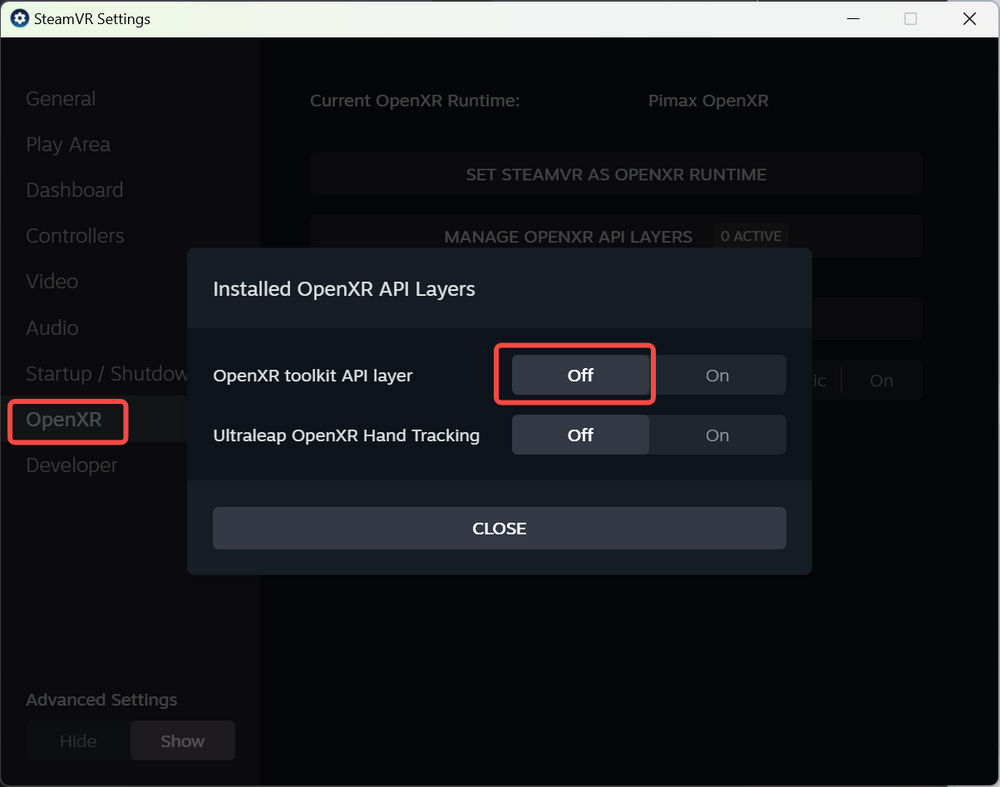Click the Advanced Settings label
Viewport: 1000px width, 787px height.
tap(101, 700)
